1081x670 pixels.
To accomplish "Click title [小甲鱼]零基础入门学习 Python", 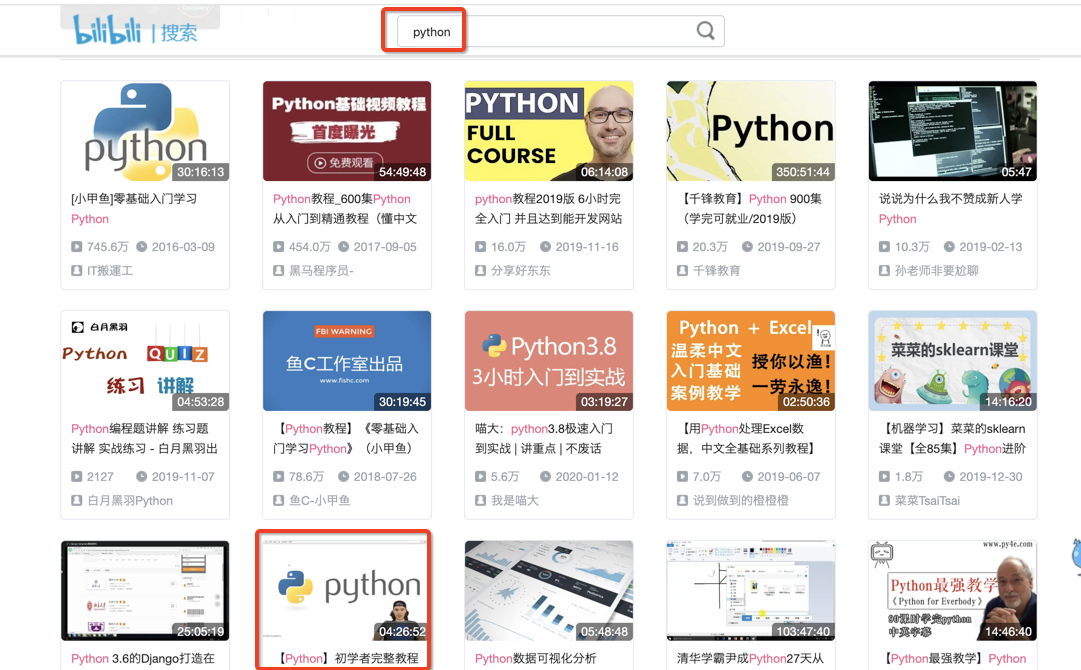I will tap(134, 209).
